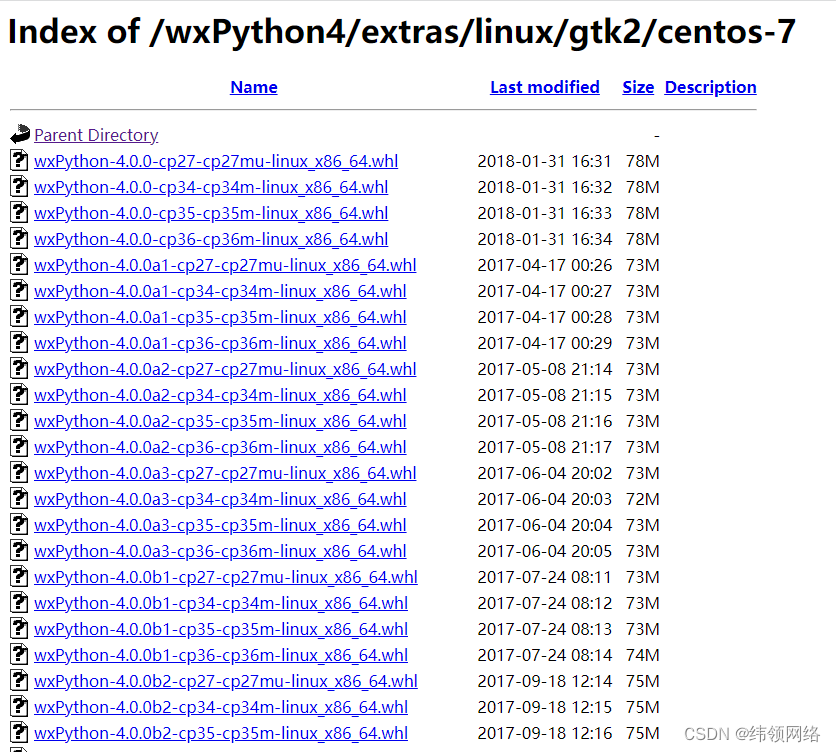Click file icon beside wxPython-4.0.0a3-cp36-cp36m wheel
The image size is (836, 752).
[x=19, y=550]
